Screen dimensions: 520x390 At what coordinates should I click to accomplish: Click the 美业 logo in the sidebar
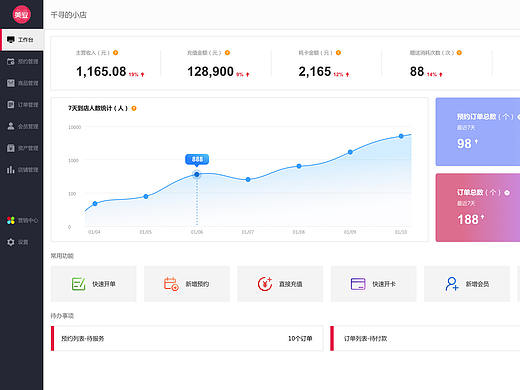click(21, 14)
